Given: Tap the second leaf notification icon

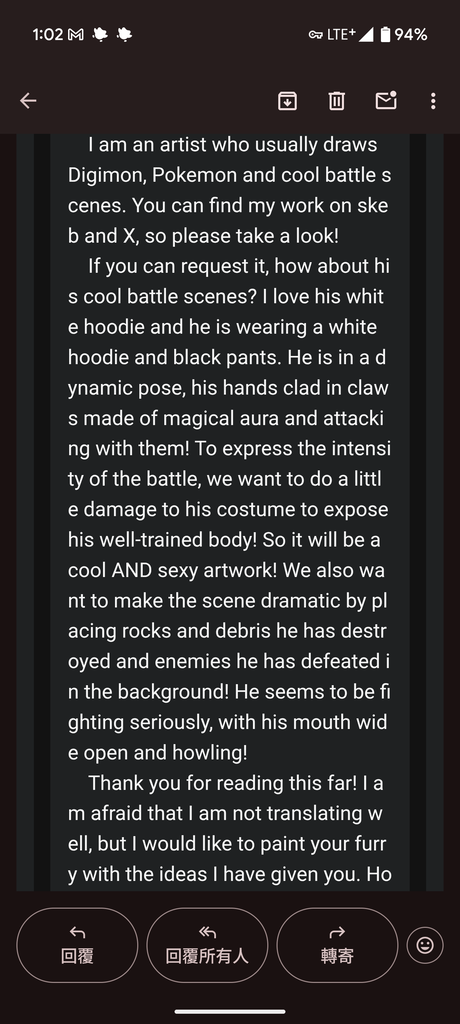Looking at the screenshot, I should [123, 35].
